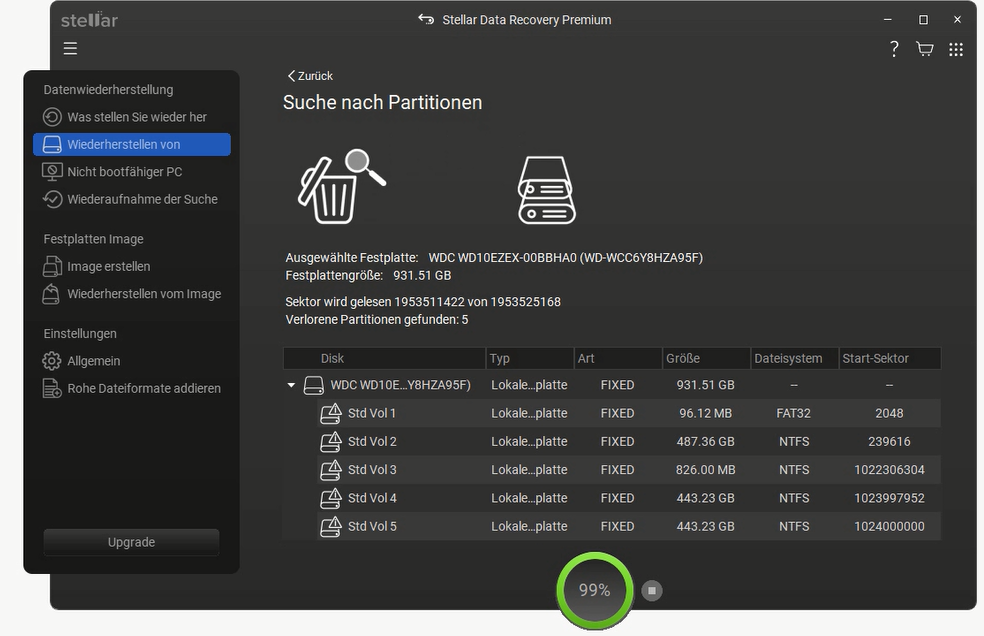Close the Stellar Data Recovery window
This screenshot has height=636, width=984.
pyautogui.click(x=957, y=19)
